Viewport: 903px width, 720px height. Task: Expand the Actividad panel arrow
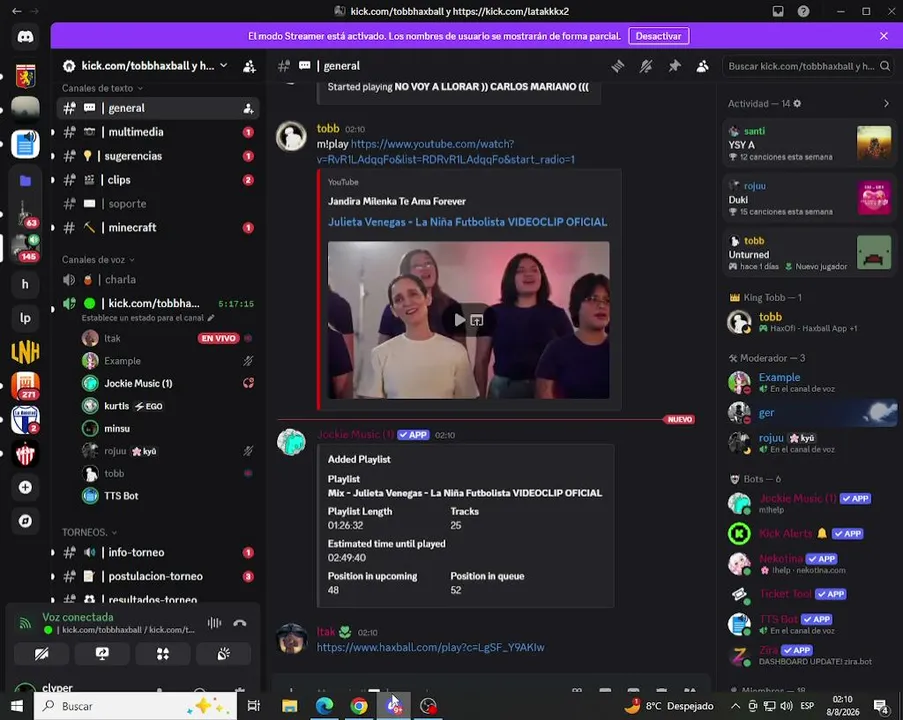coord(886,104)
